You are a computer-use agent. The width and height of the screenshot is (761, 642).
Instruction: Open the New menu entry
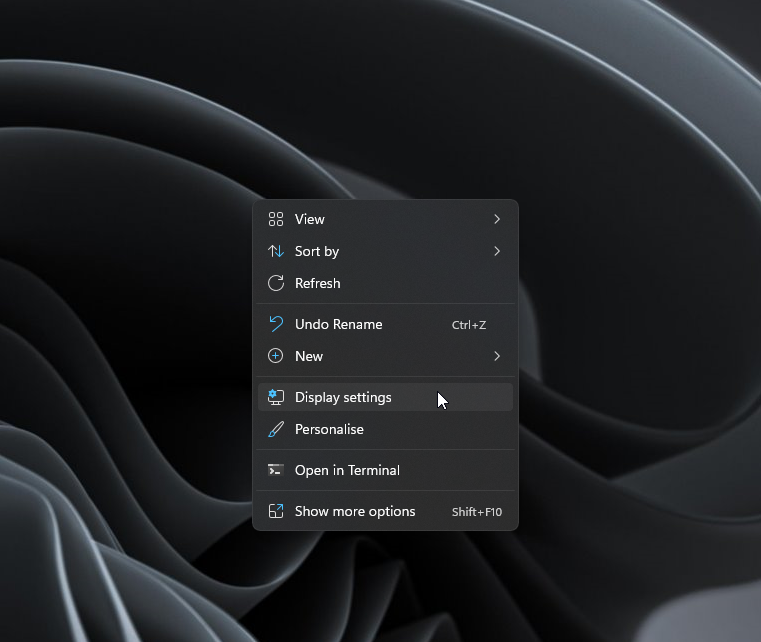[385, 356]
